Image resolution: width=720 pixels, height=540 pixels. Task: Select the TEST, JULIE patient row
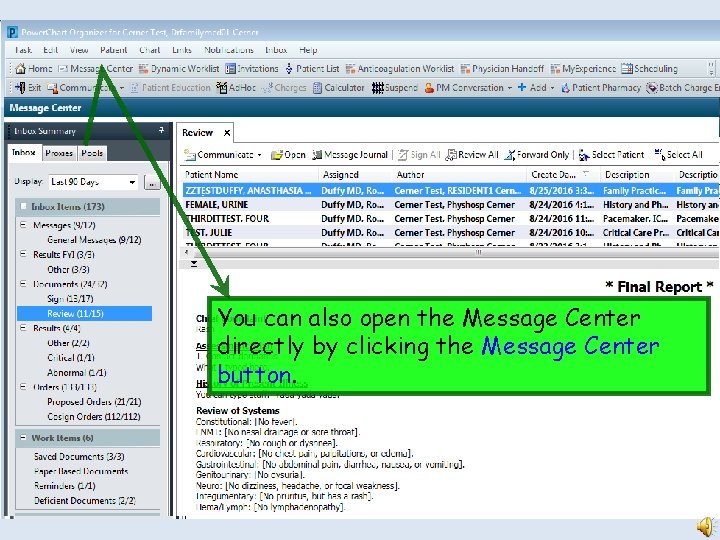click(x=450, y=233)
